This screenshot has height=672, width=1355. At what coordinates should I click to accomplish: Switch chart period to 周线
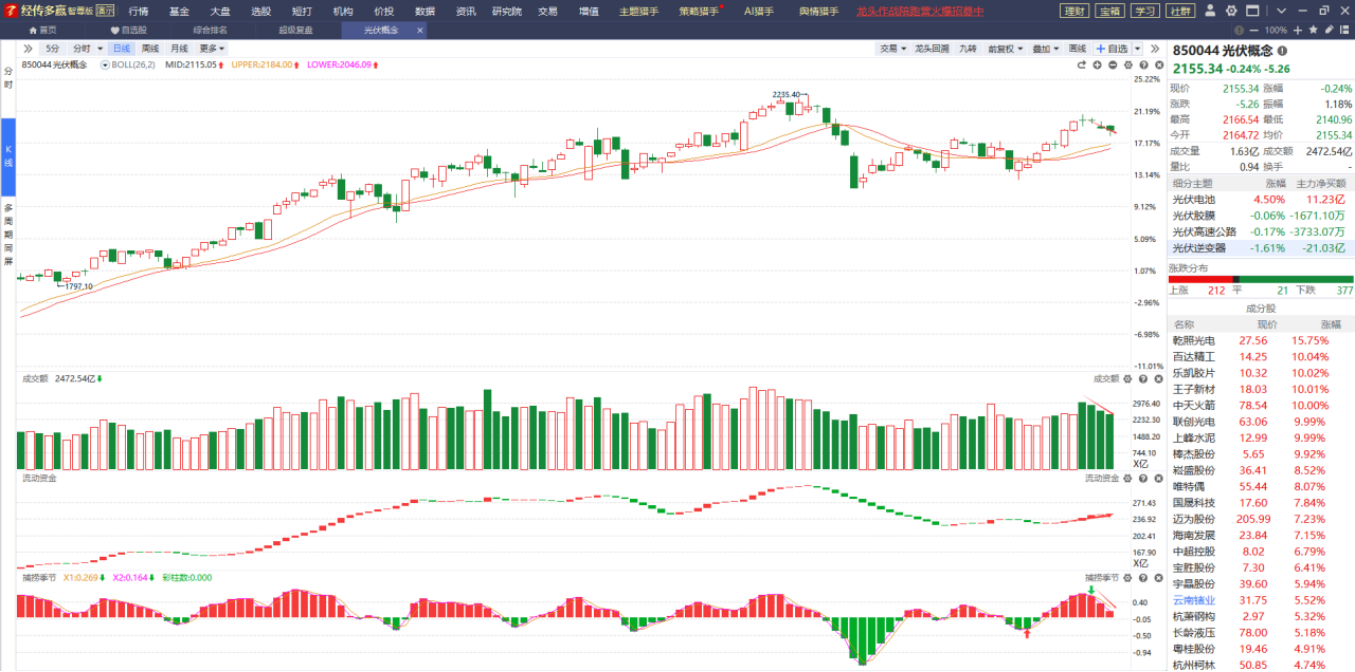click(x=150, y=48)
